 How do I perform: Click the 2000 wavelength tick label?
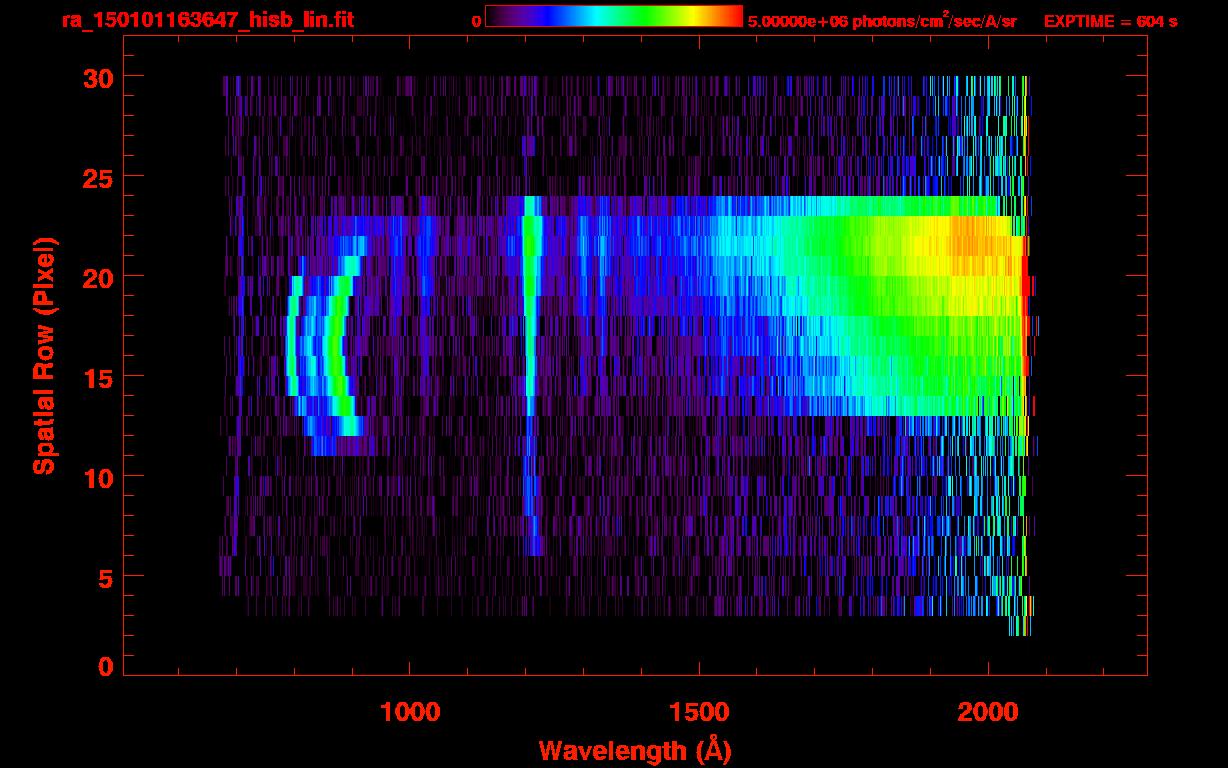point(988,711)
